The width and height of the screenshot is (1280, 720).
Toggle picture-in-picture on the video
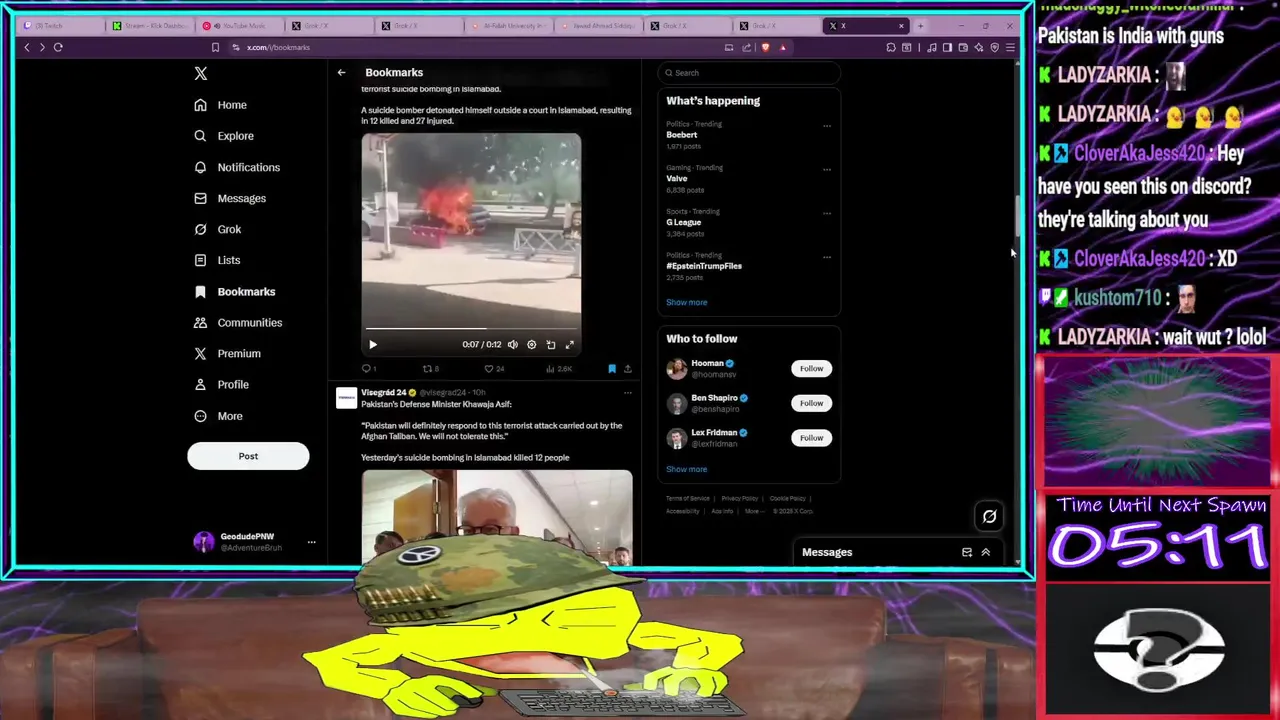tap(551, 344)
